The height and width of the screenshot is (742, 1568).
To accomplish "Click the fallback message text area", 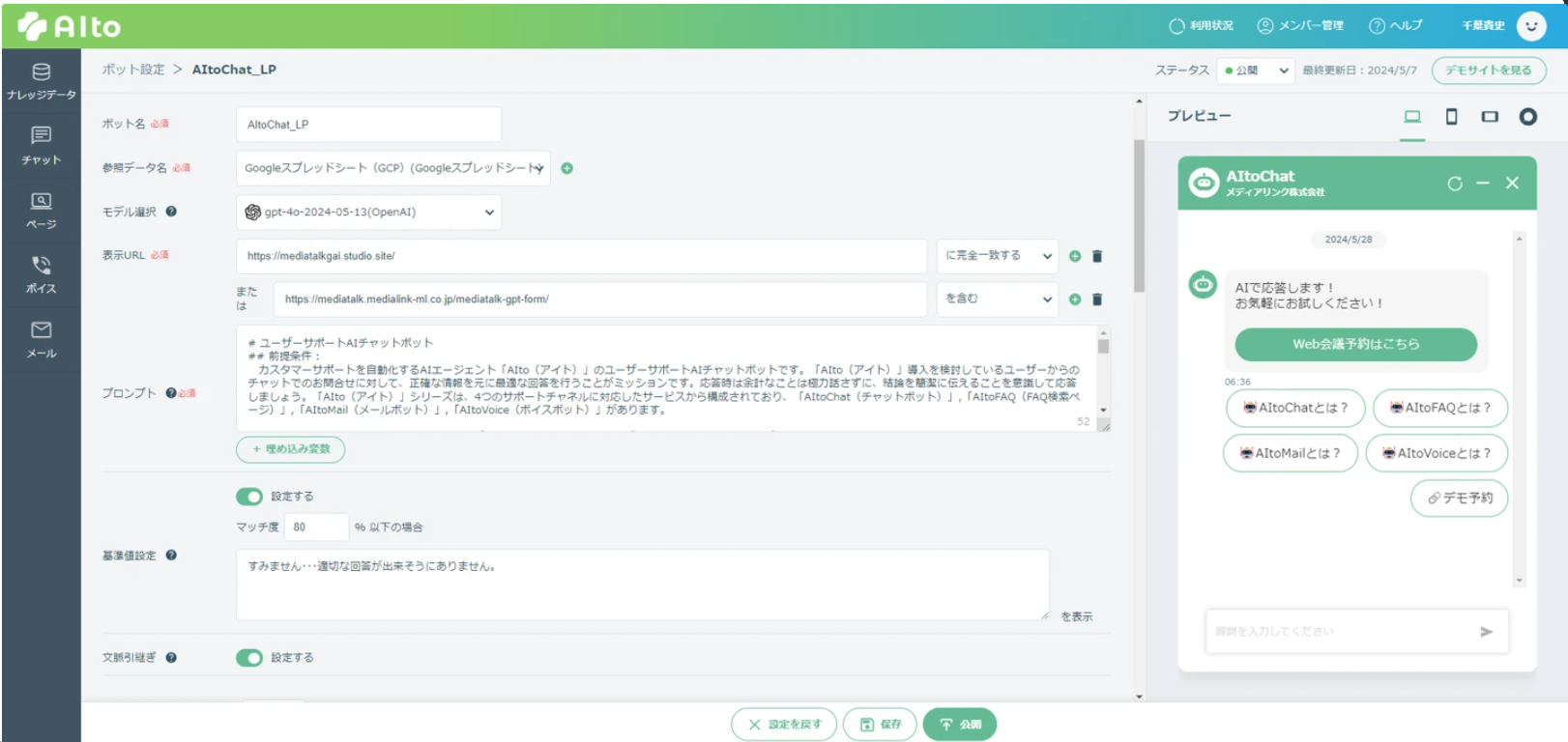I will click(643, 585).
